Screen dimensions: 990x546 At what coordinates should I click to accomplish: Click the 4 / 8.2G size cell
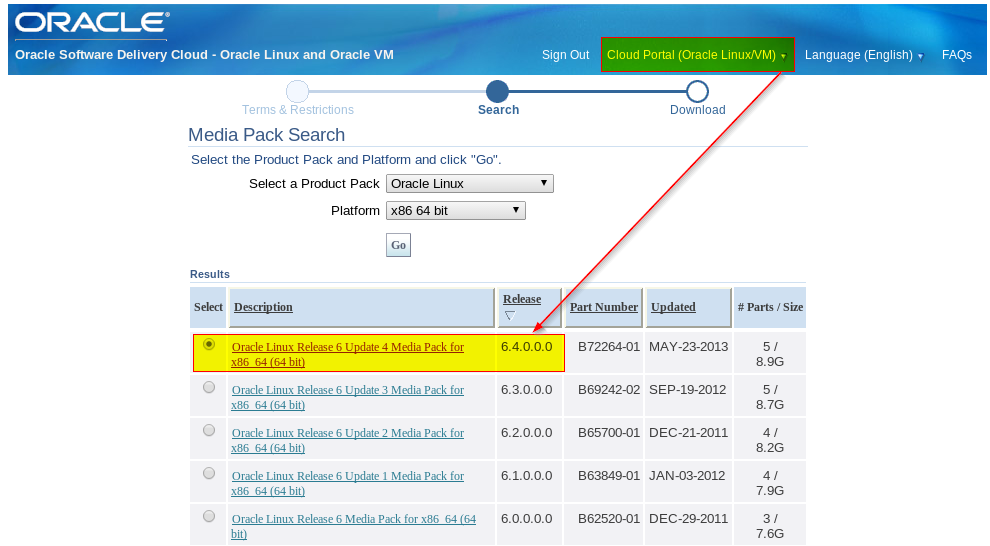click(770, 440)
